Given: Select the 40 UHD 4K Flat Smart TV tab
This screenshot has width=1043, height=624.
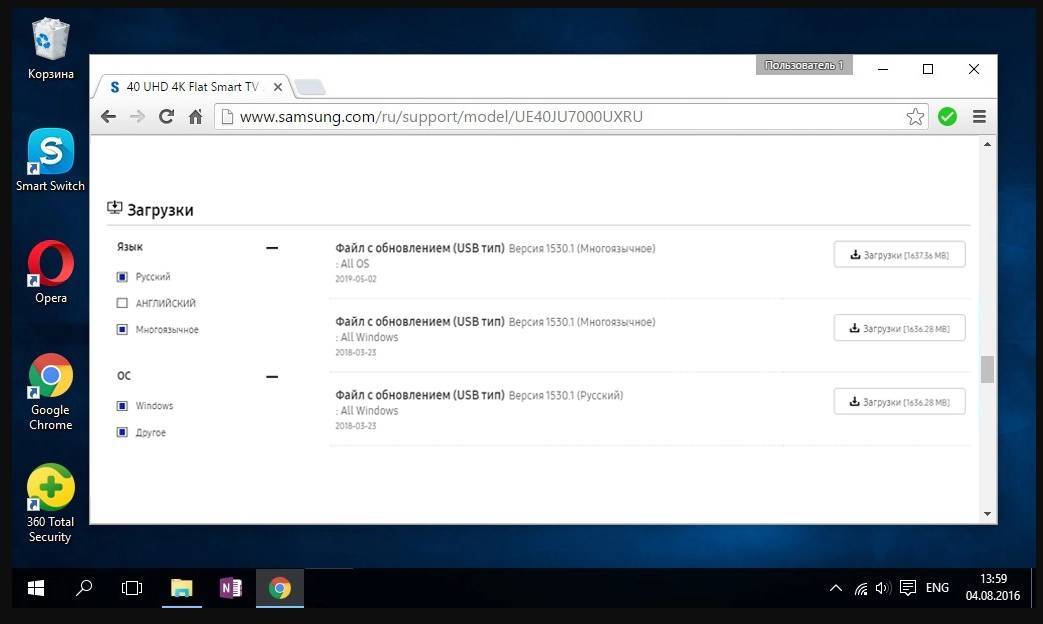Looking at the screenshot, I should tap(192, 87).
